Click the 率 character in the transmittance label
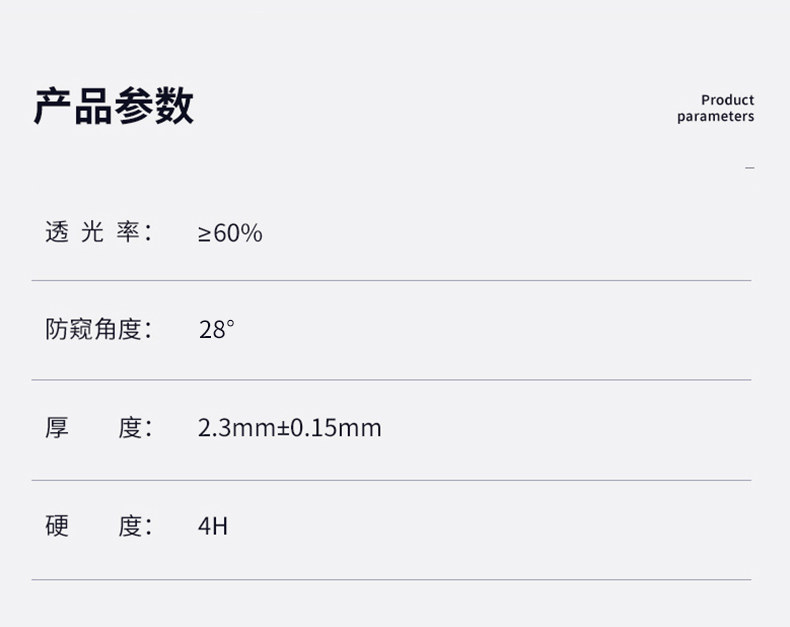Viewport: 790px width, 627px height. [129, 232]
